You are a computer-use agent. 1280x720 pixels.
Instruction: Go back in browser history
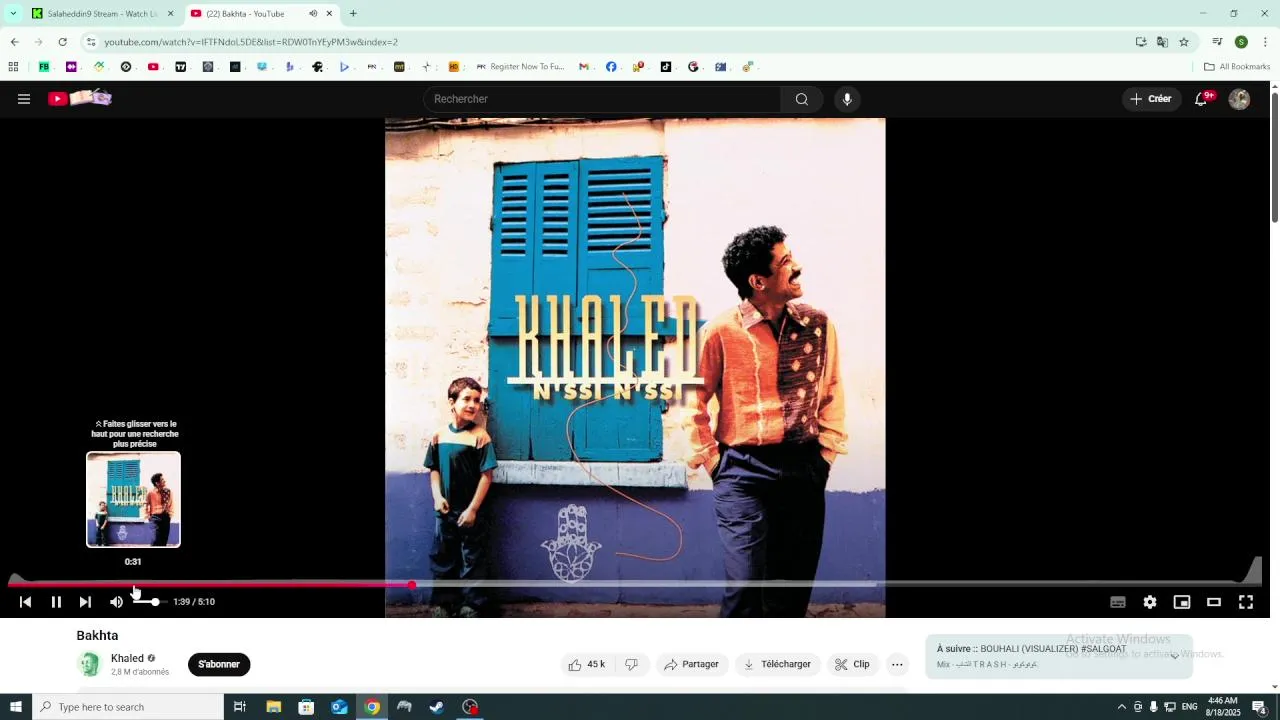(x=14, y=42)
